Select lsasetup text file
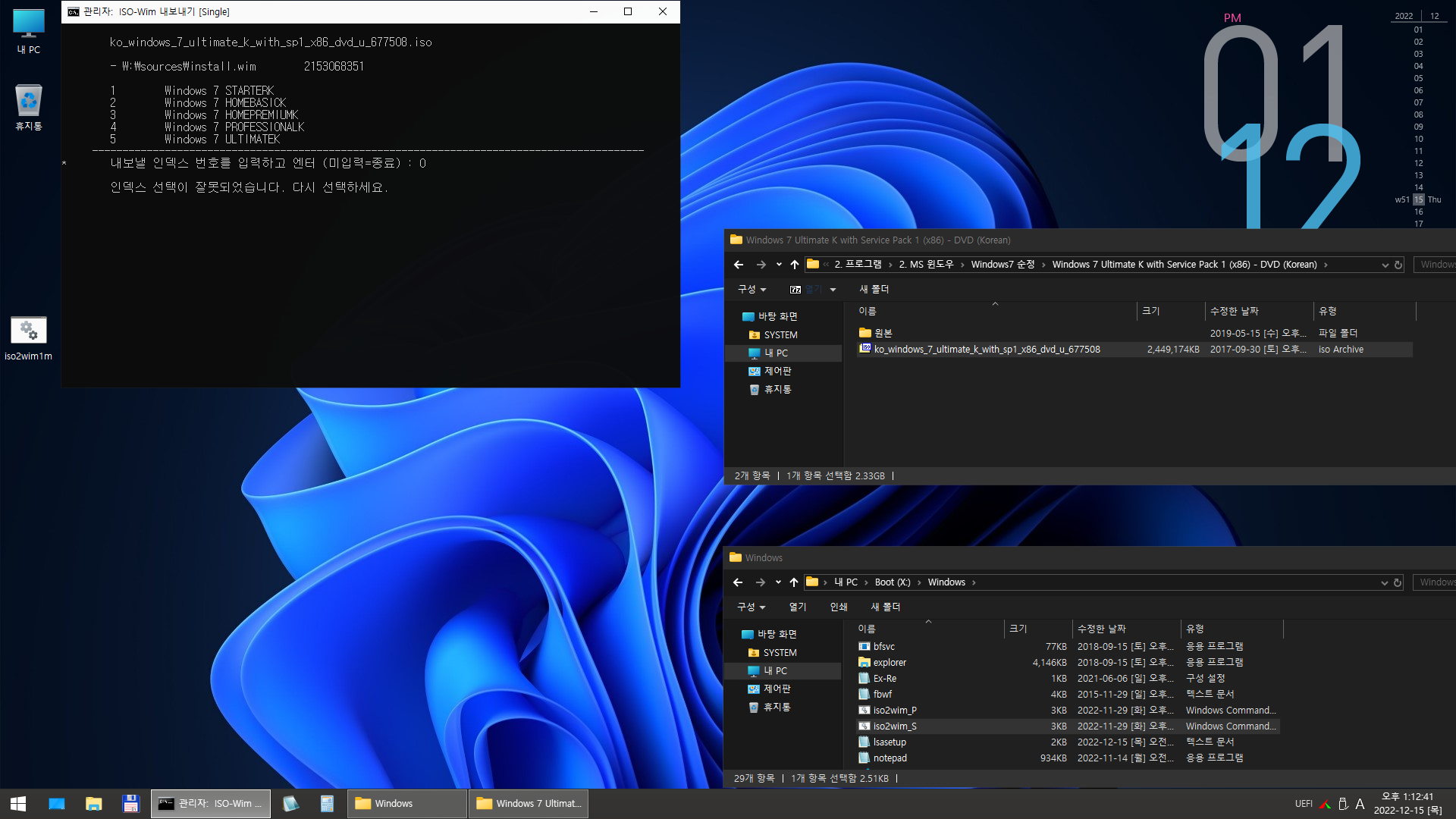 [1068, 742]
